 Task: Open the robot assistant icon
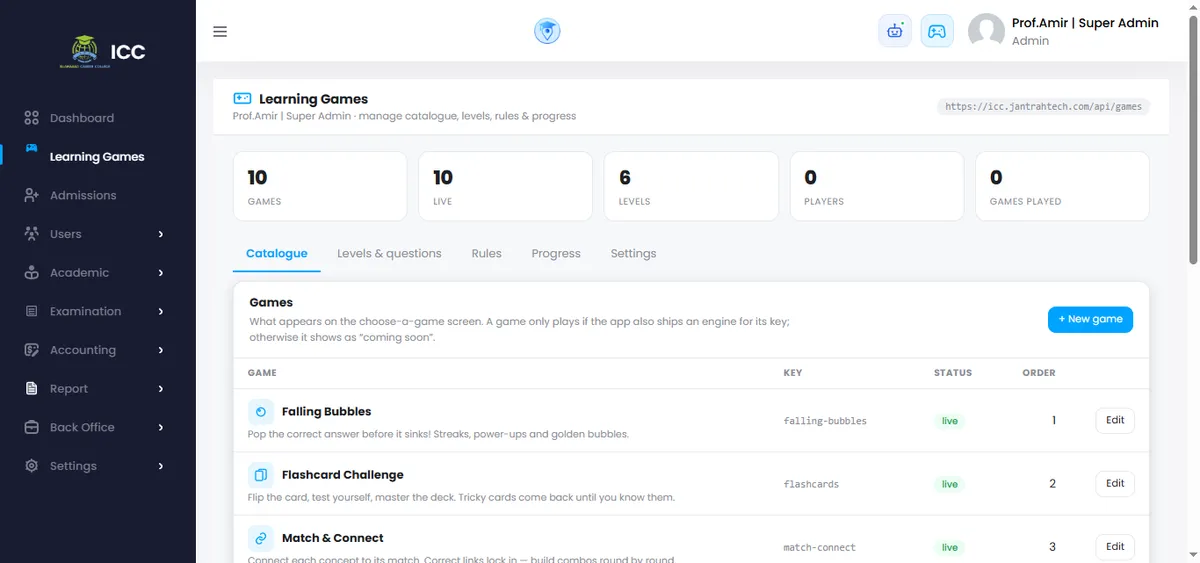[x=895, y=31]
